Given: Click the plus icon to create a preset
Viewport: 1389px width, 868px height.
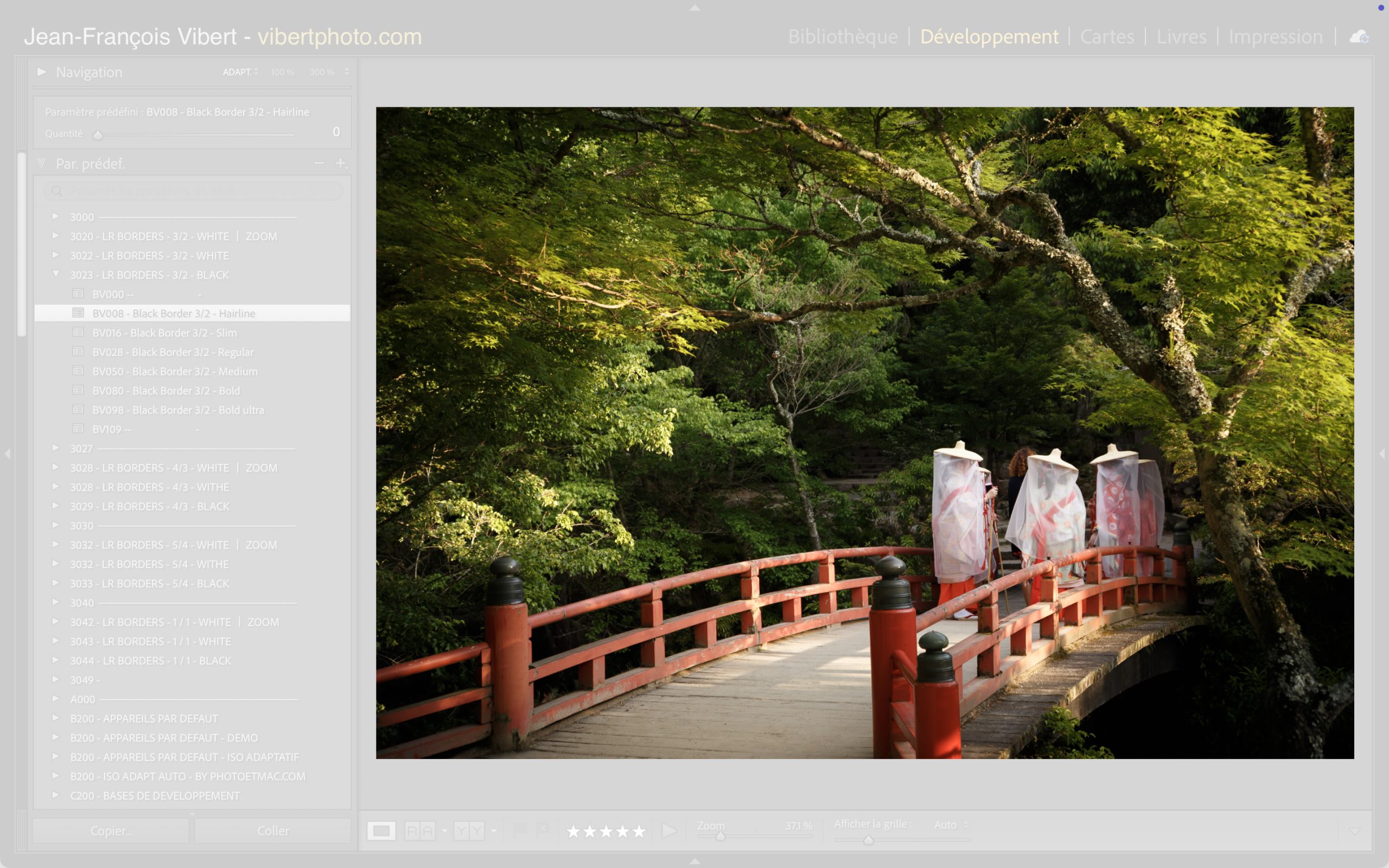Looking at the screenshot, I should (341, 164).
